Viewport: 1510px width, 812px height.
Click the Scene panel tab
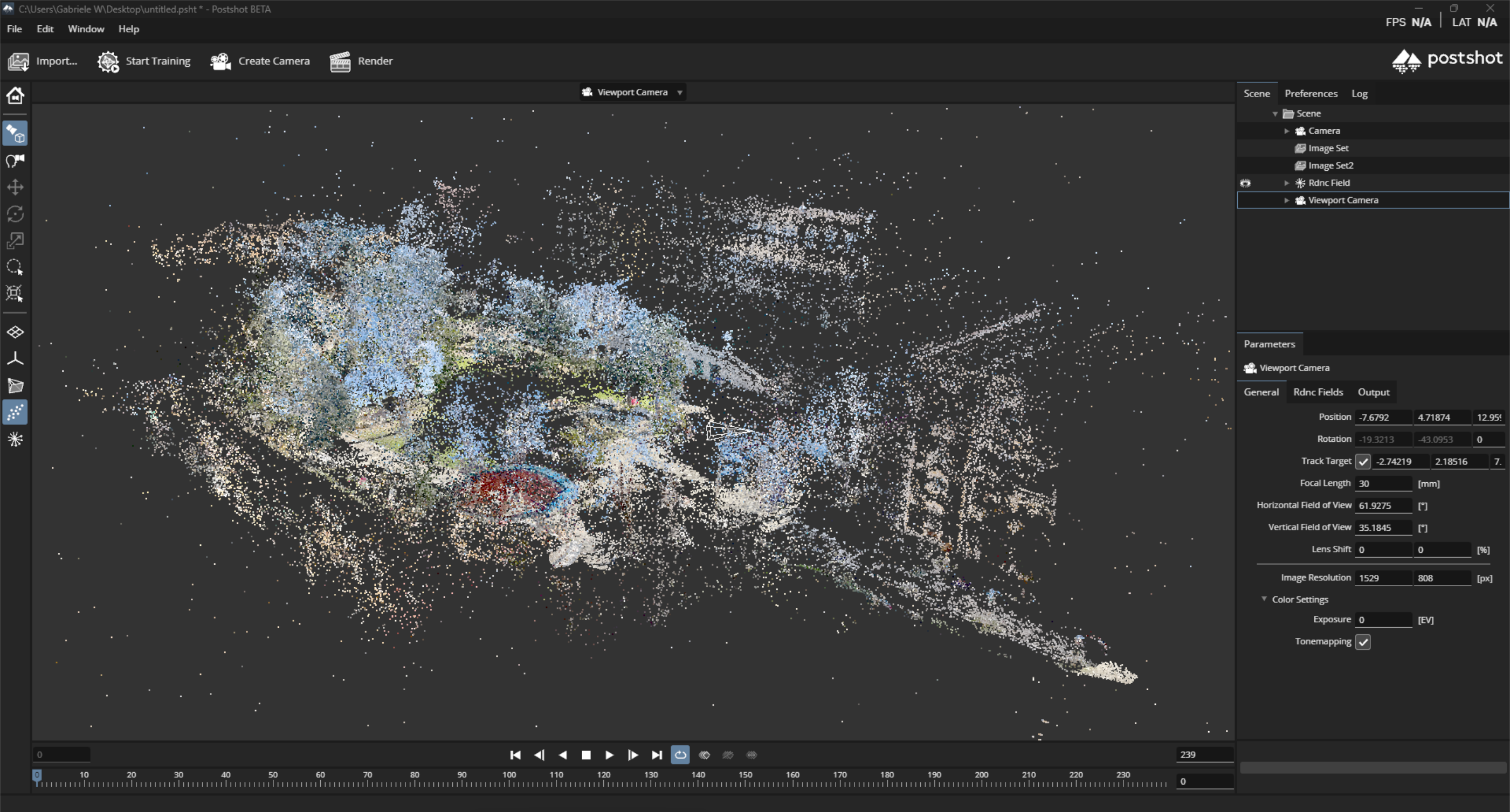[x=1257, y=93]
